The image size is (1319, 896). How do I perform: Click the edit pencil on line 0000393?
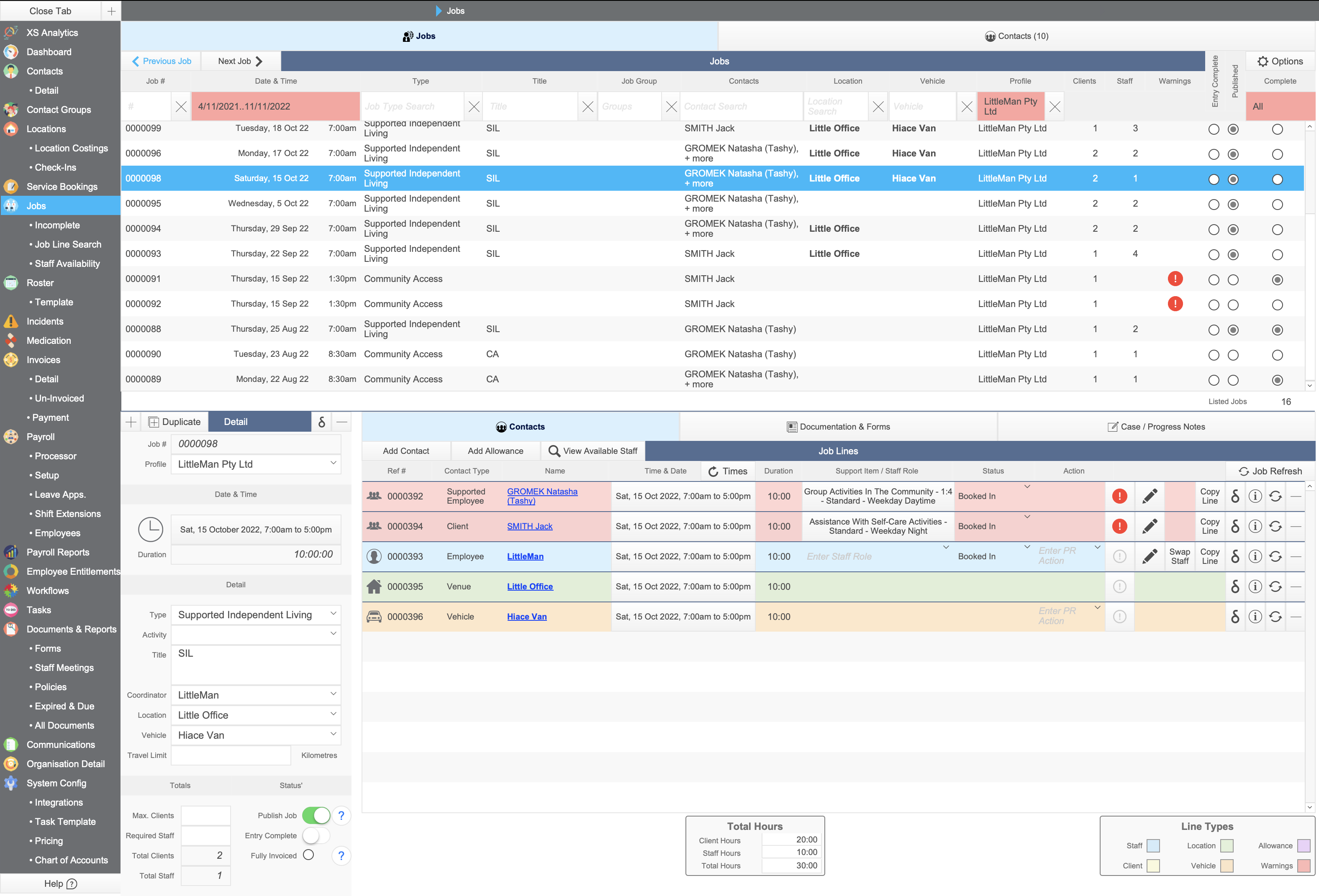pos(1150,556)
